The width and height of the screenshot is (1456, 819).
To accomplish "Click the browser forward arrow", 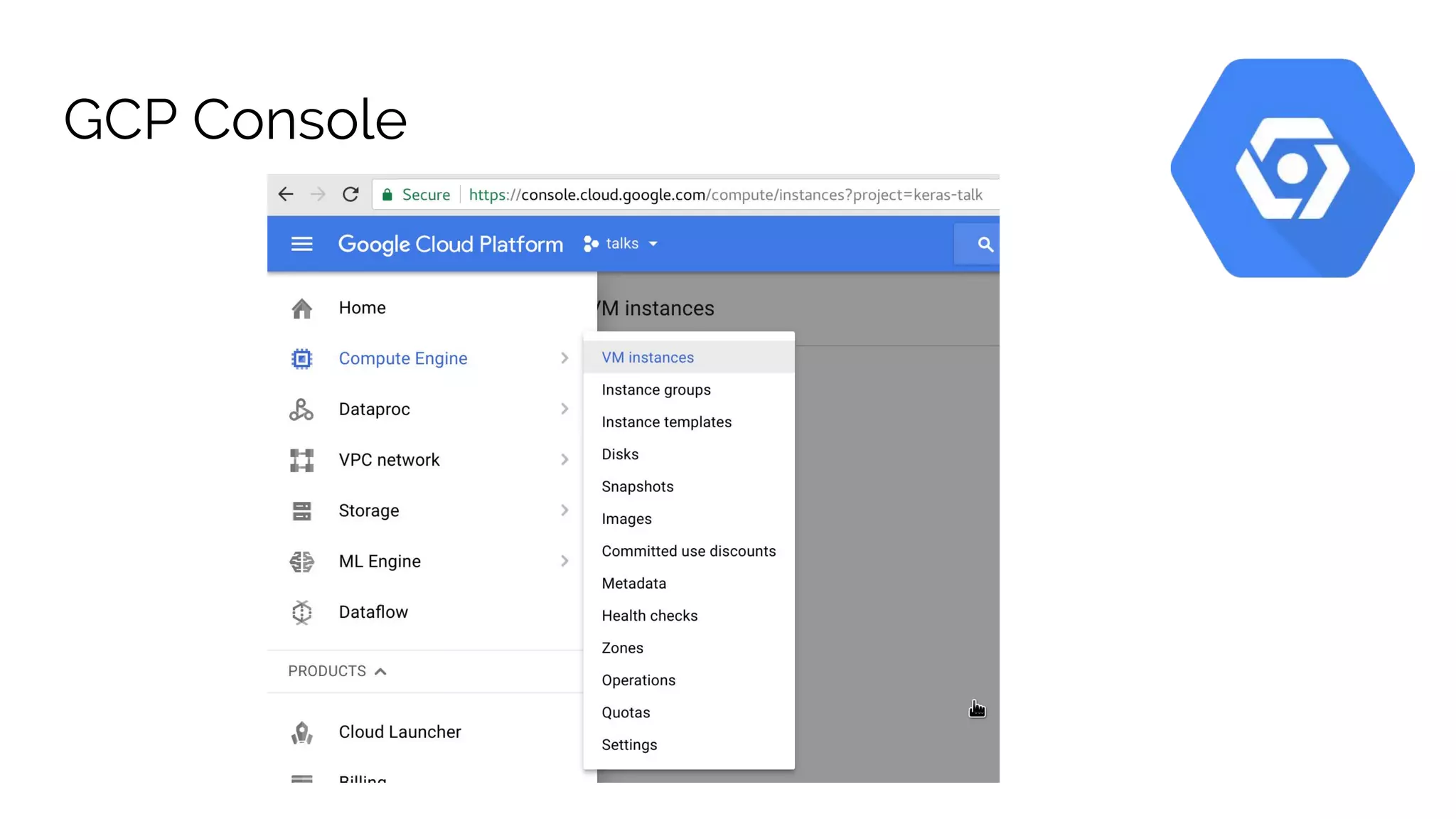I will click(318, 194).
